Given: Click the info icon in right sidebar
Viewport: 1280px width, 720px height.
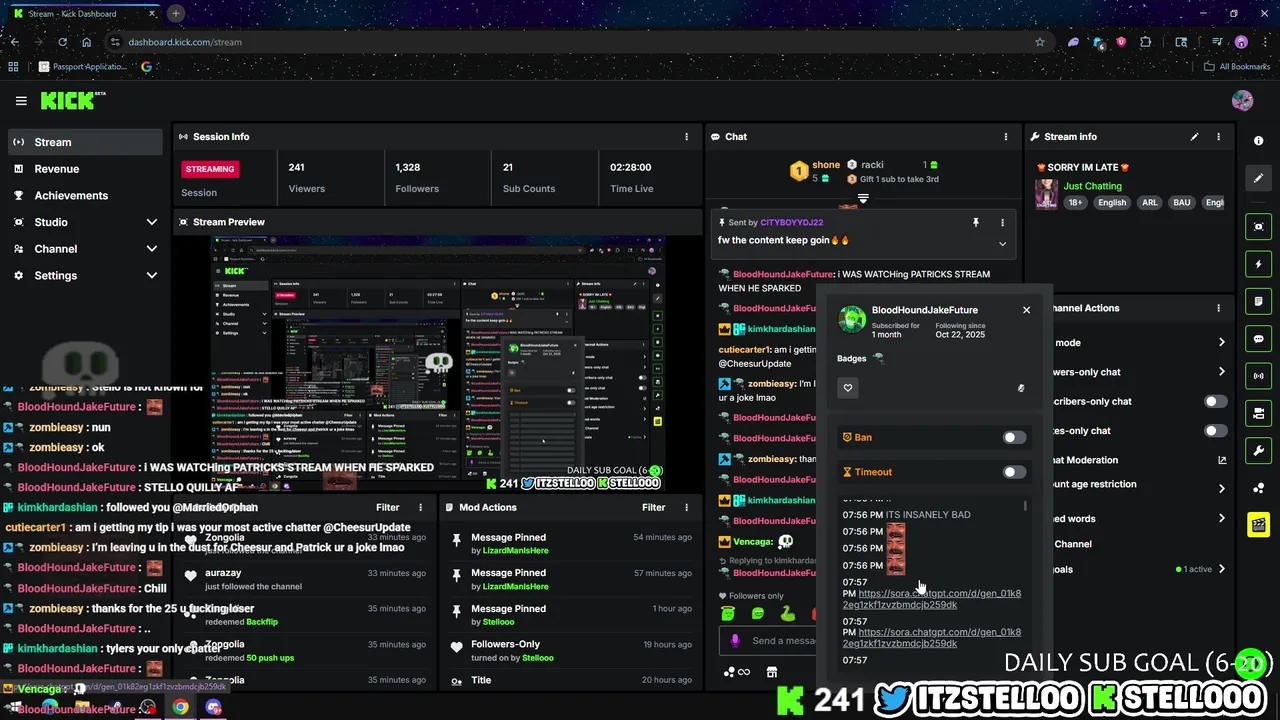Looking at the screenshot, I should click(1258, 141).
